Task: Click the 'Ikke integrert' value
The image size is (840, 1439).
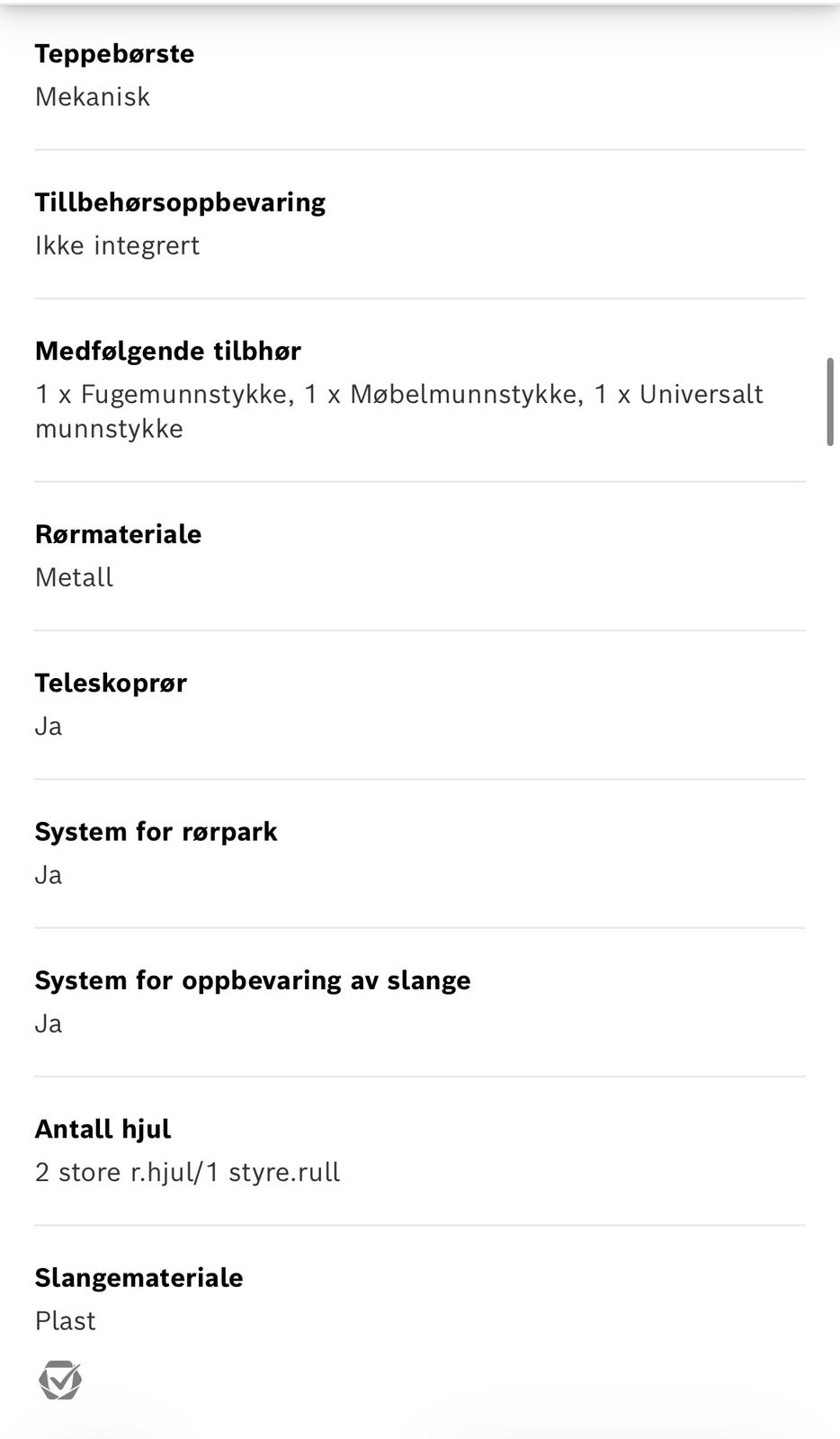Action: (117, 246)
